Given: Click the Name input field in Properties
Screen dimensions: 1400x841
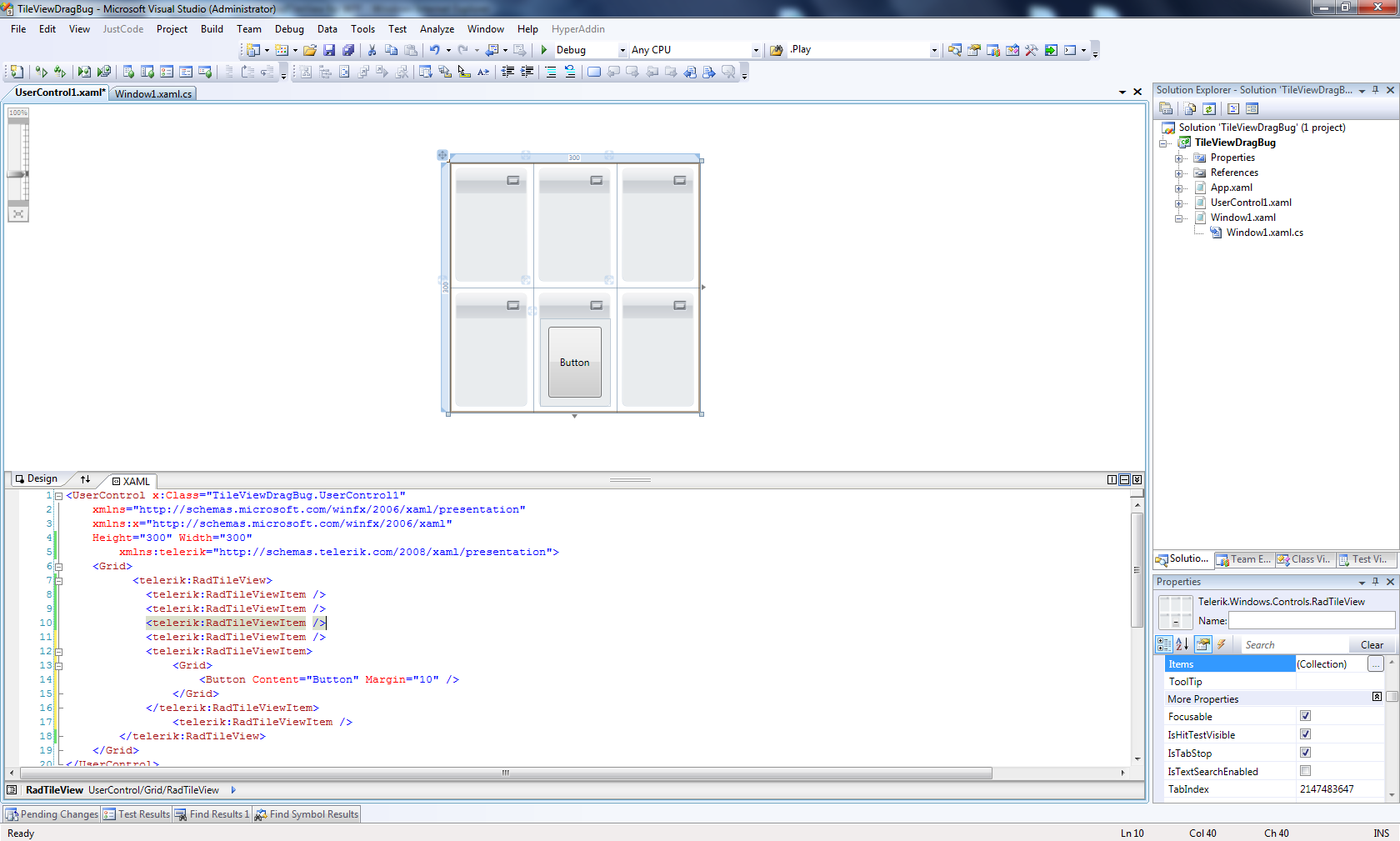Looking at the screenshot, I should coord(1311,621).
